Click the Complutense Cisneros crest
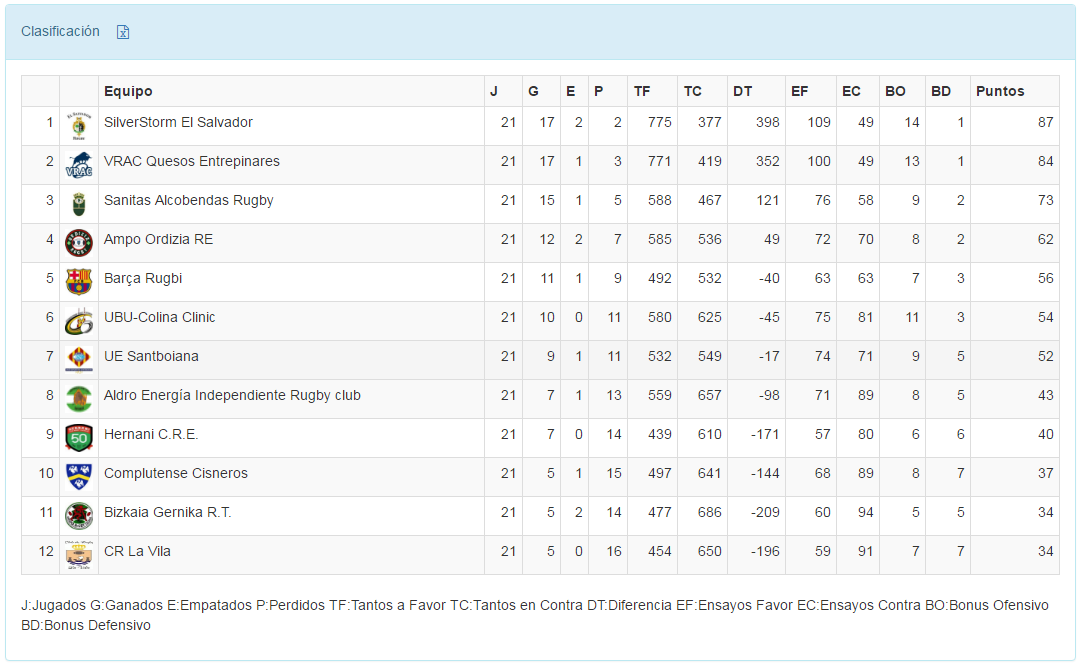1080x665 pixels. pyautogui.click(x=78, y=477)
